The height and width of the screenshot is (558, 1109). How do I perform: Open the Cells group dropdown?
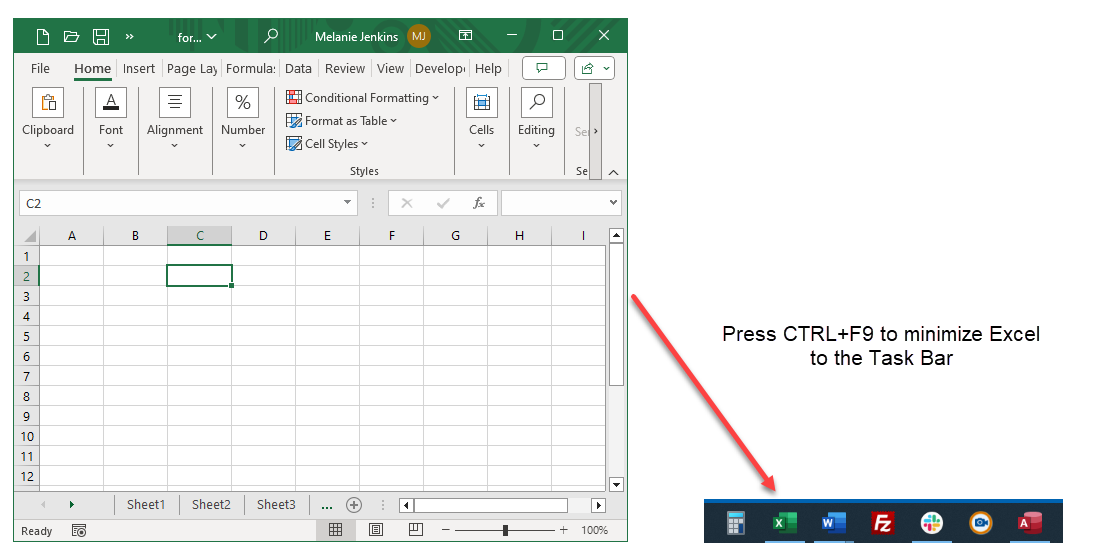481,119
